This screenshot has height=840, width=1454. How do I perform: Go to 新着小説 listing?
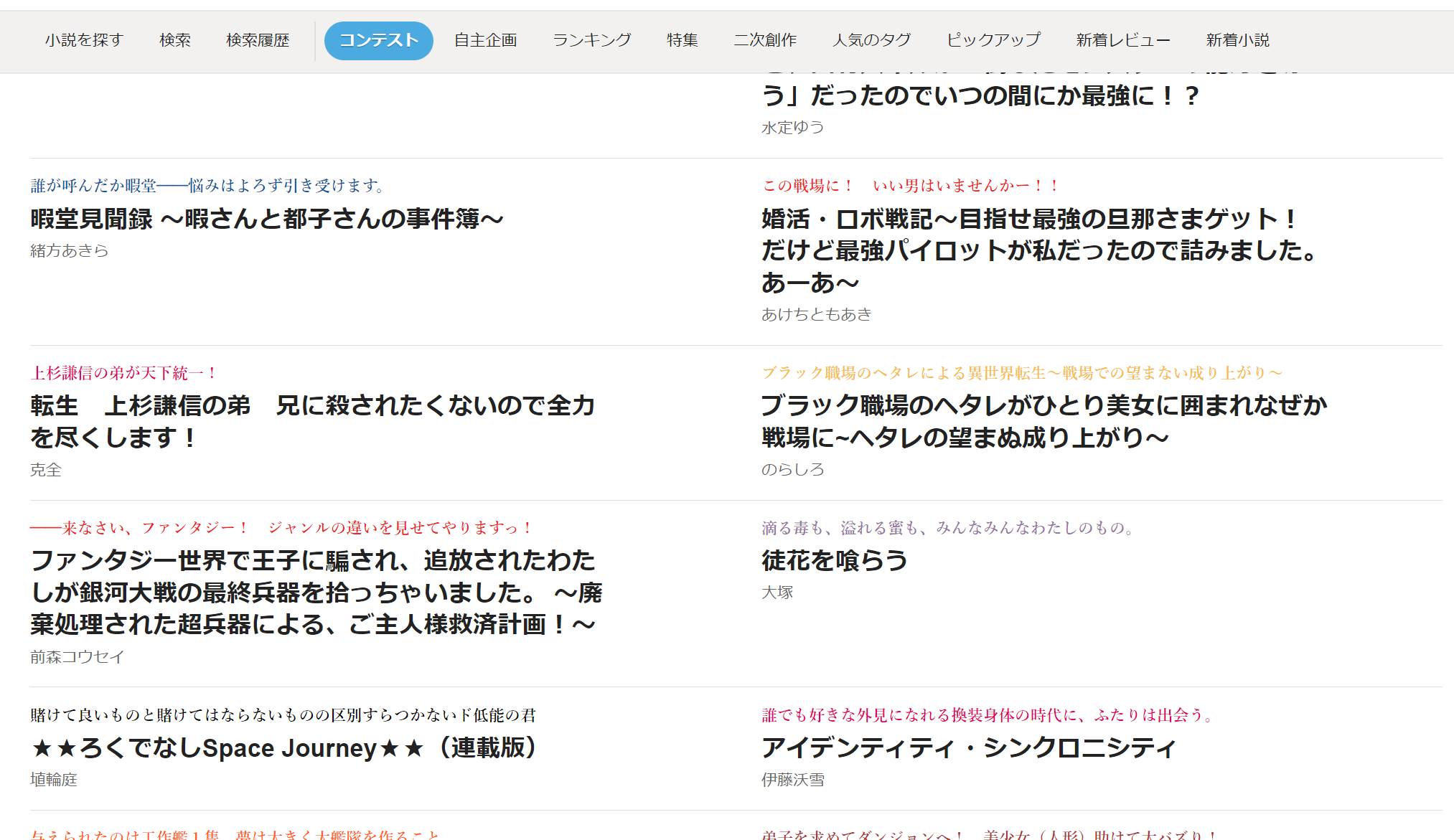point(1237,40)
